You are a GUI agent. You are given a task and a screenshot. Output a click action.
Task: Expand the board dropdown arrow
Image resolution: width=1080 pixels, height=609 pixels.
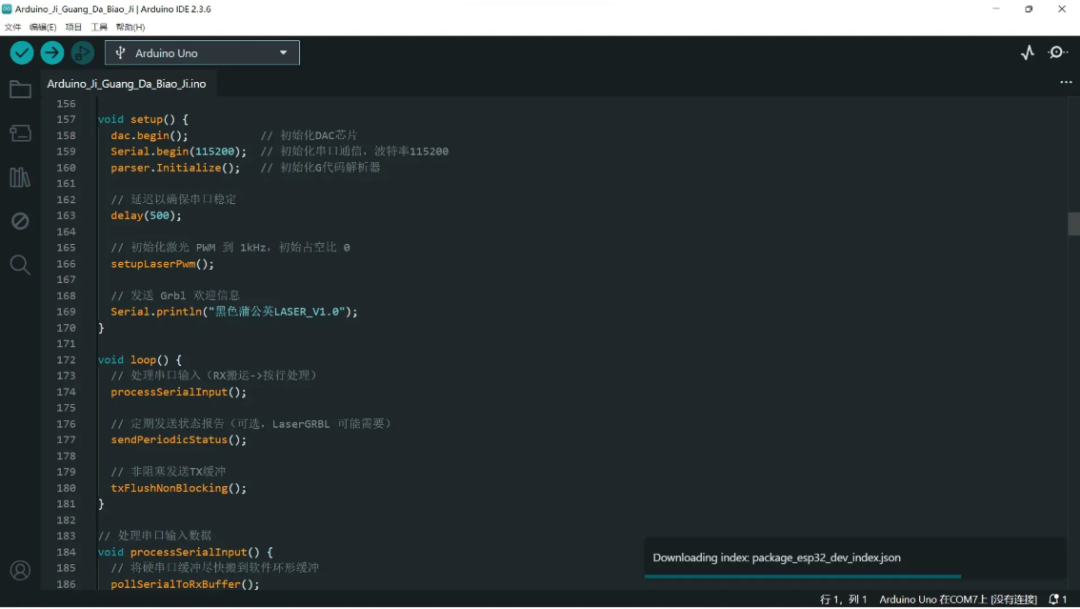click(283, 52)
